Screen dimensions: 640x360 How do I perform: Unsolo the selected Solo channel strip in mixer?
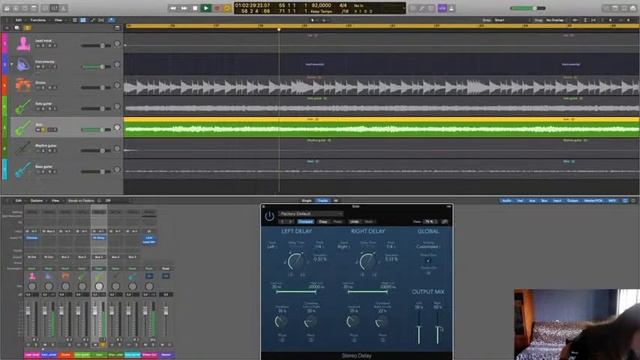[x=103, y=345]
